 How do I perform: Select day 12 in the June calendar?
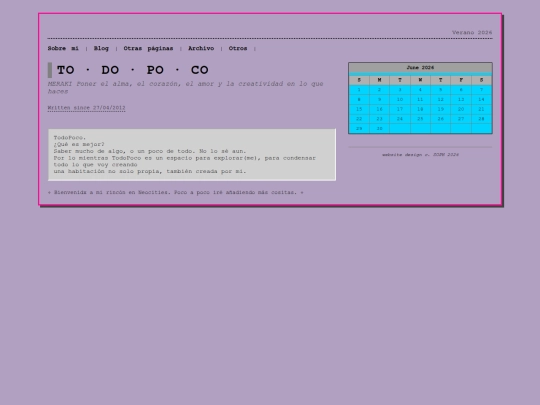point(440,100)
